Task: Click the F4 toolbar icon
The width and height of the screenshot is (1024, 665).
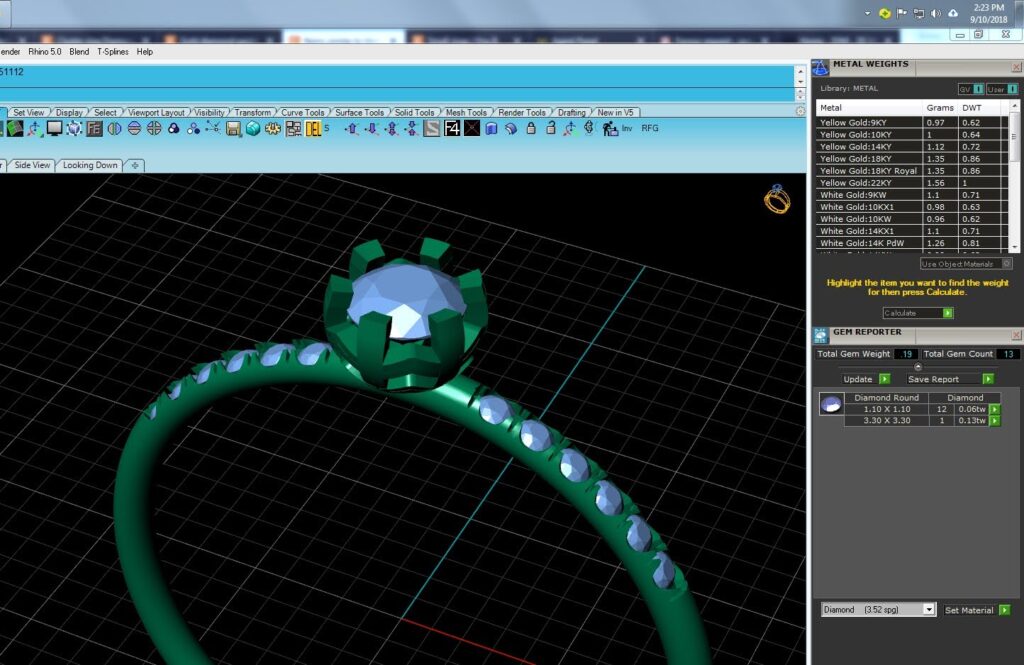Action: 451,129
